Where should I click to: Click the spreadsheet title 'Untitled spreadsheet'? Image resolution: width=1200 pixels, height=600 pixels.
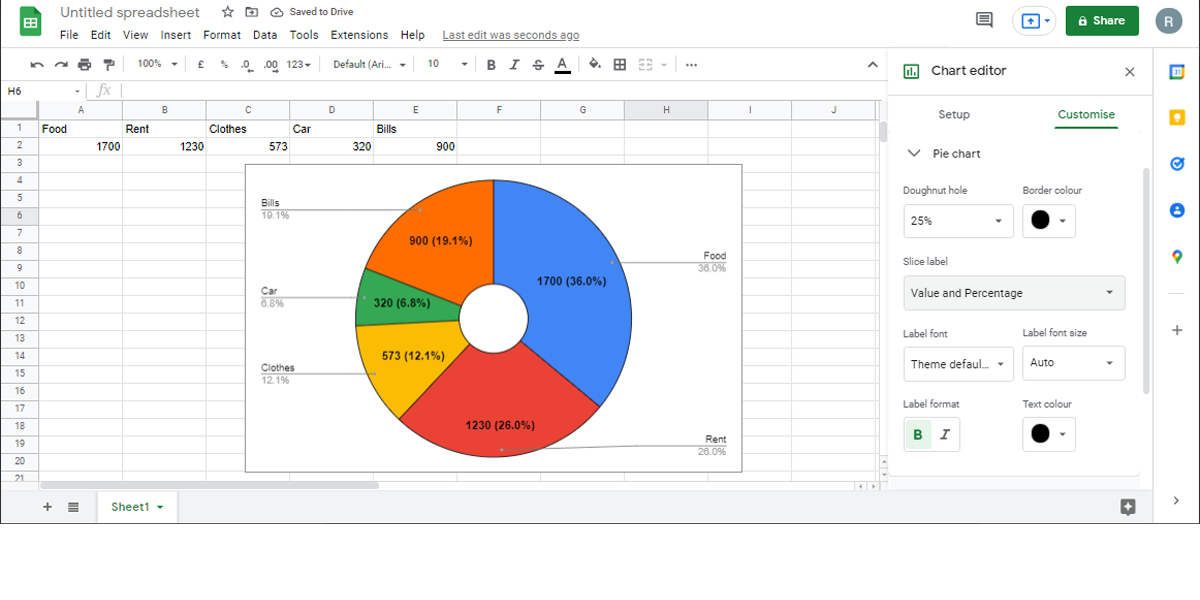click(130, 12)
